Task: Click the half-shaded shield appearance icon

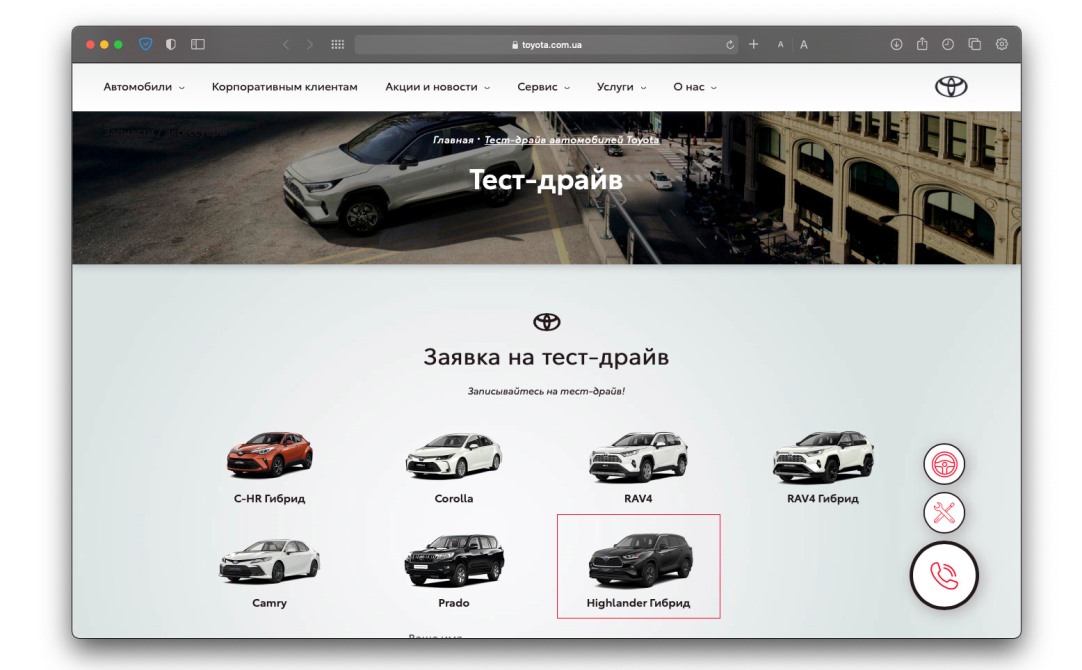Action: [171, 44]
